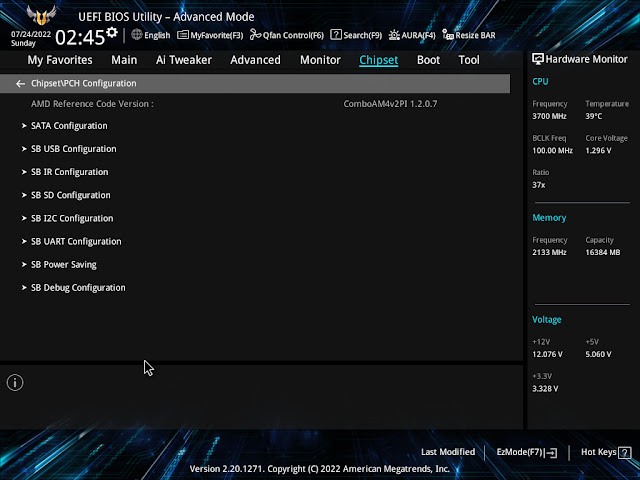This screenshot has width=640, height=480.
Task: Switch to EzMode(F7)
Action: click(x=527, y=452)
